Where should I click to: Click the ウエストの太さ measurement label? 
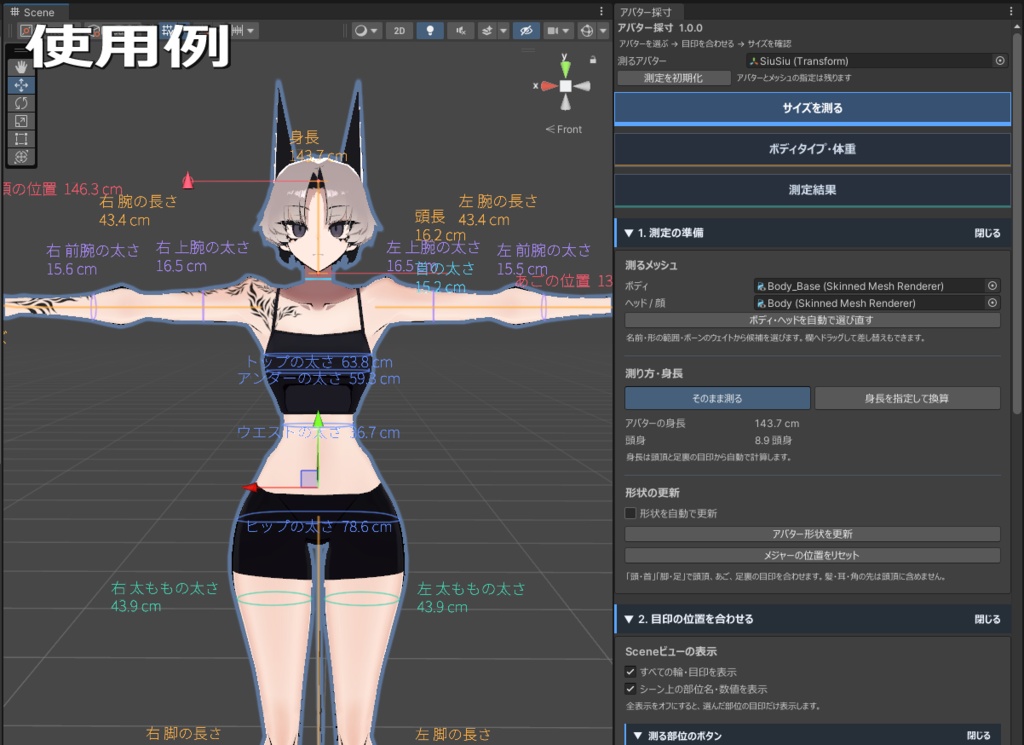(x=318, y=432)
